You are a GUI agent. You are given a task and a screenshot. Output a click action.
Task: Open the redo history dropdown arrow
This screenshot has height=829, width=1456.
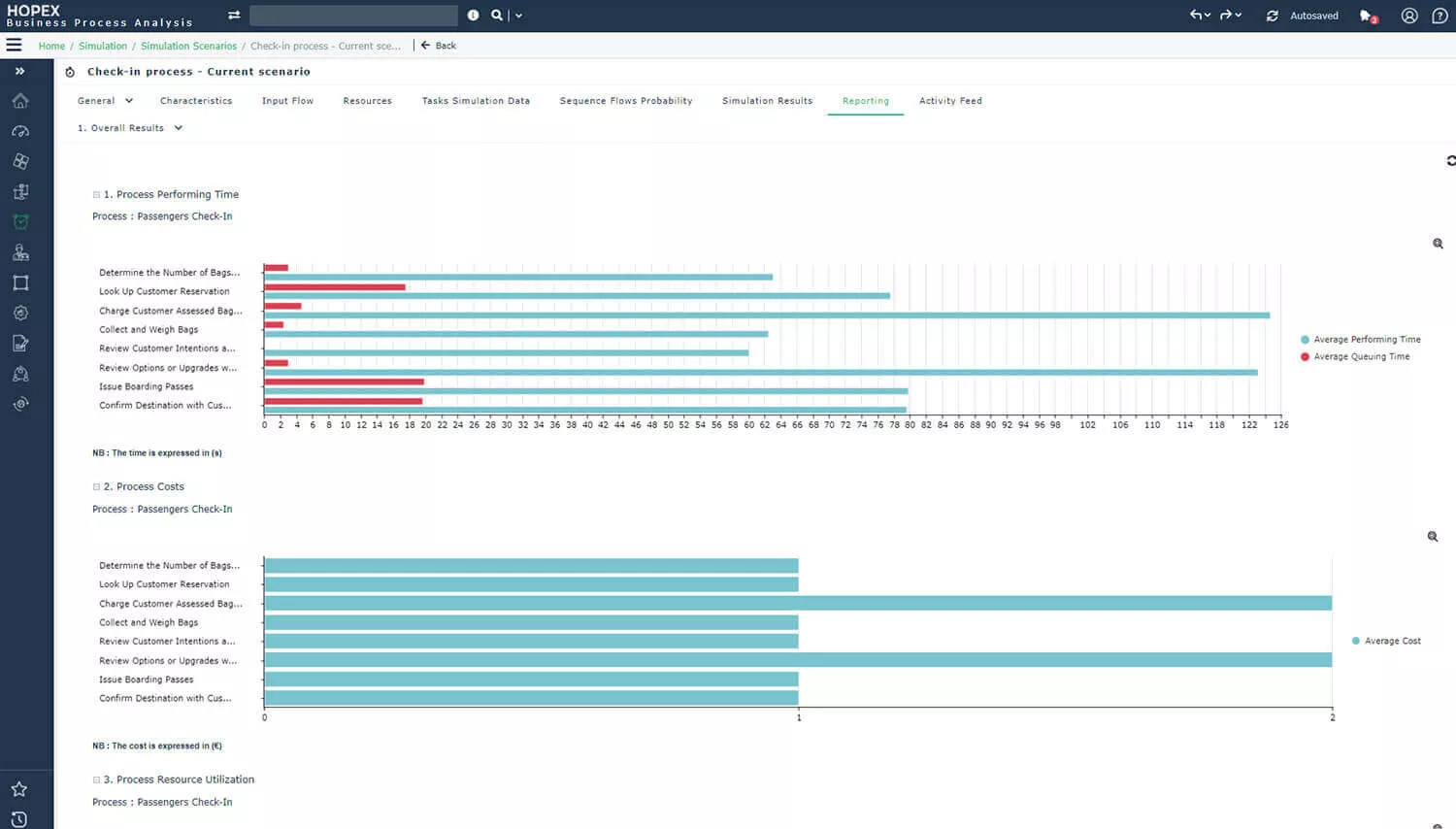point(1239,15)
